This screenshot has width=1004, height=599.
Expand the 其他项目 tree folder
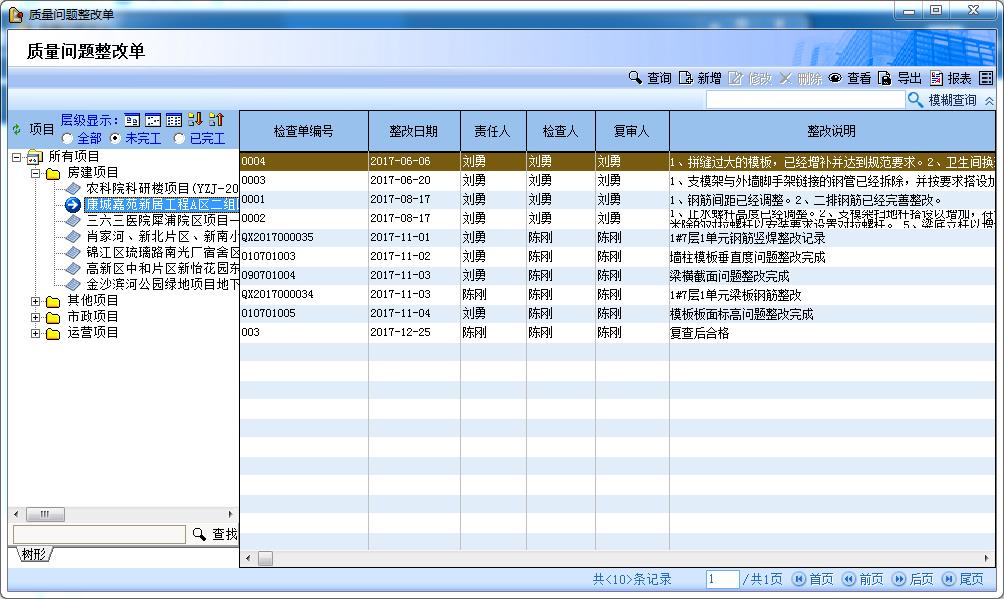[36, 300]
